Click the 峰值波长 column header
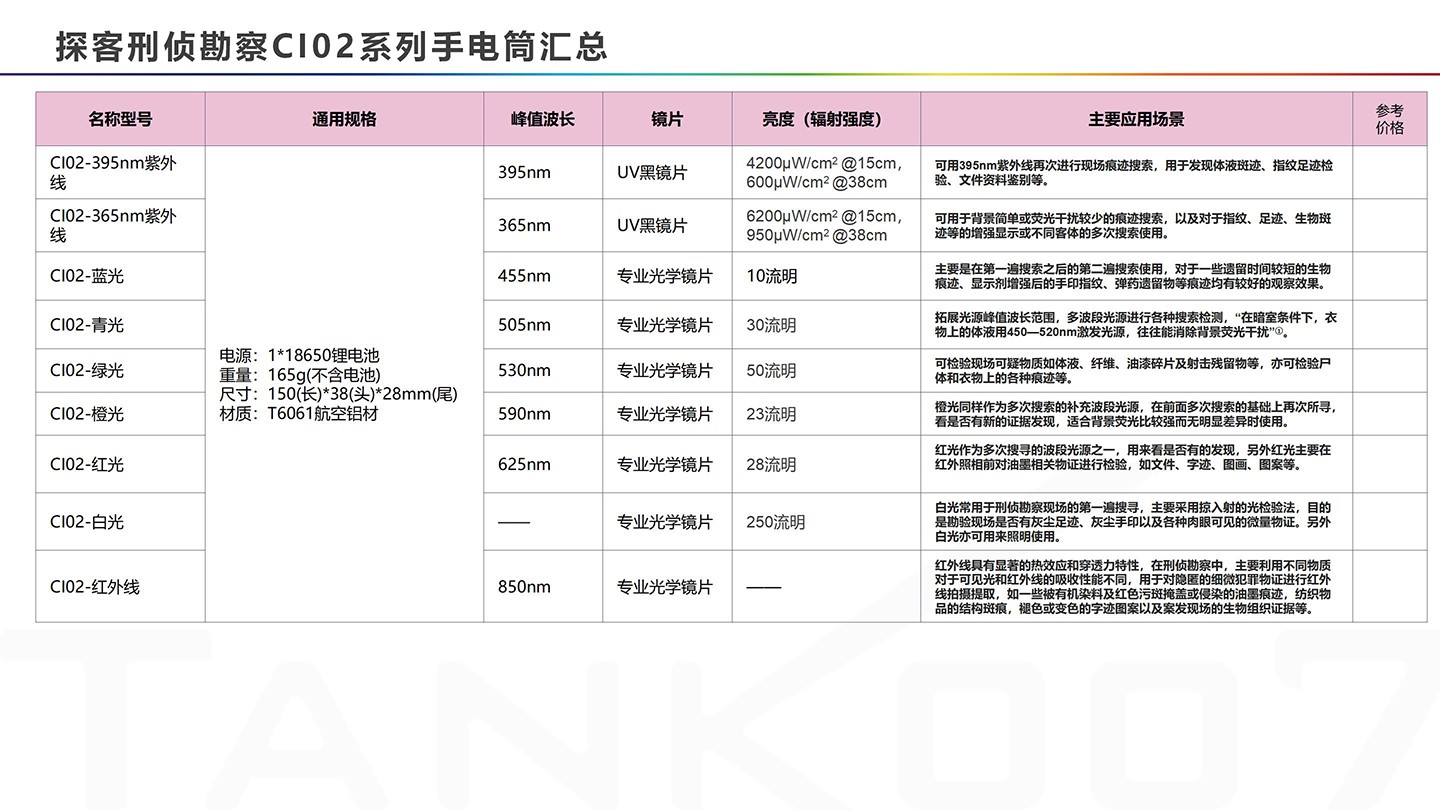The height and width of the screenshot is (810, 1440). (542, 118)
